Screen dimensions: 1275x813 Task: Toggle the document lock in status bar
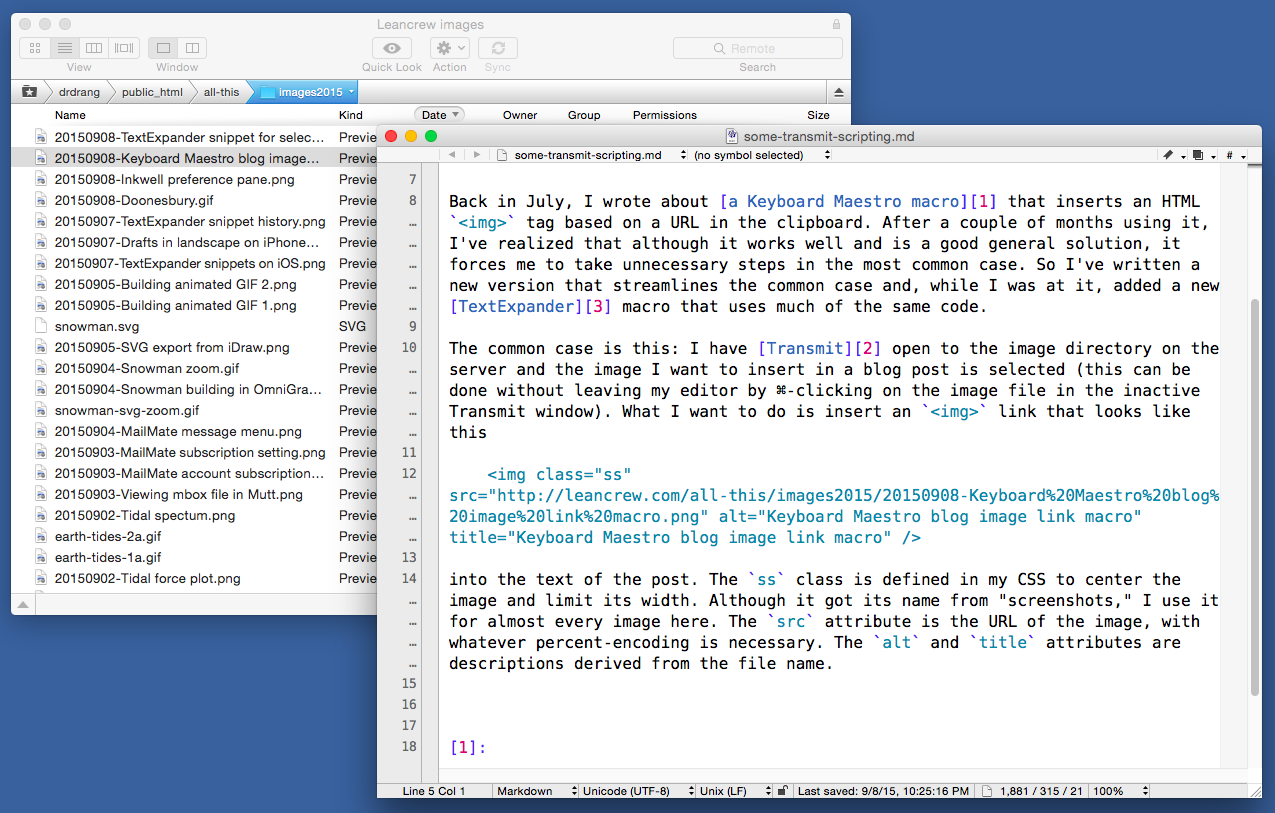click(782, 791)
